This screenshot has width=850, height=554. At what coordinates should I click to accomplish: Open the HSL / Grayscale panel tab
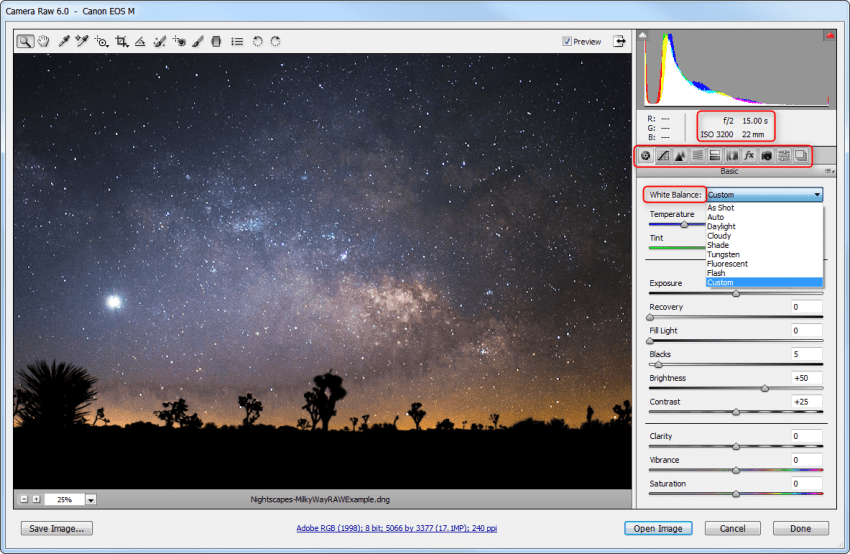pyautogui.click(x=698, y=156)
